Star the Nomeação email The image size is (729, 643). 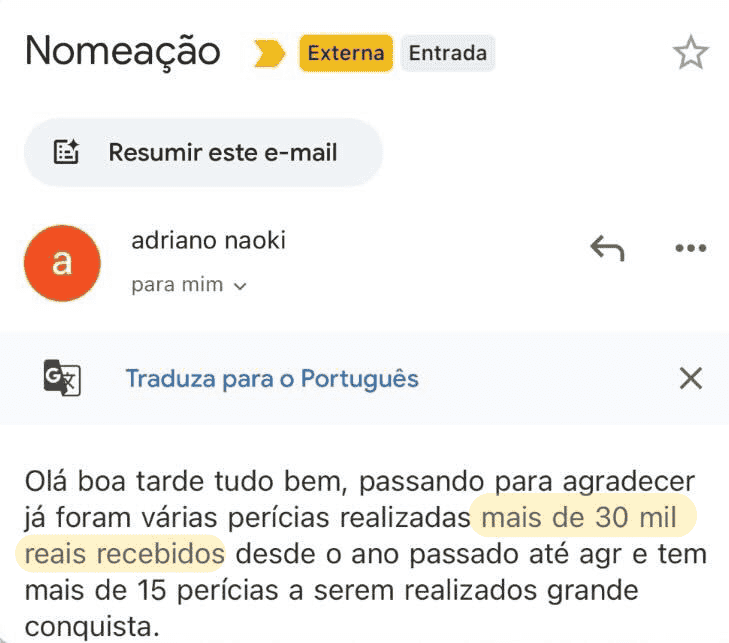pos(690,53)
